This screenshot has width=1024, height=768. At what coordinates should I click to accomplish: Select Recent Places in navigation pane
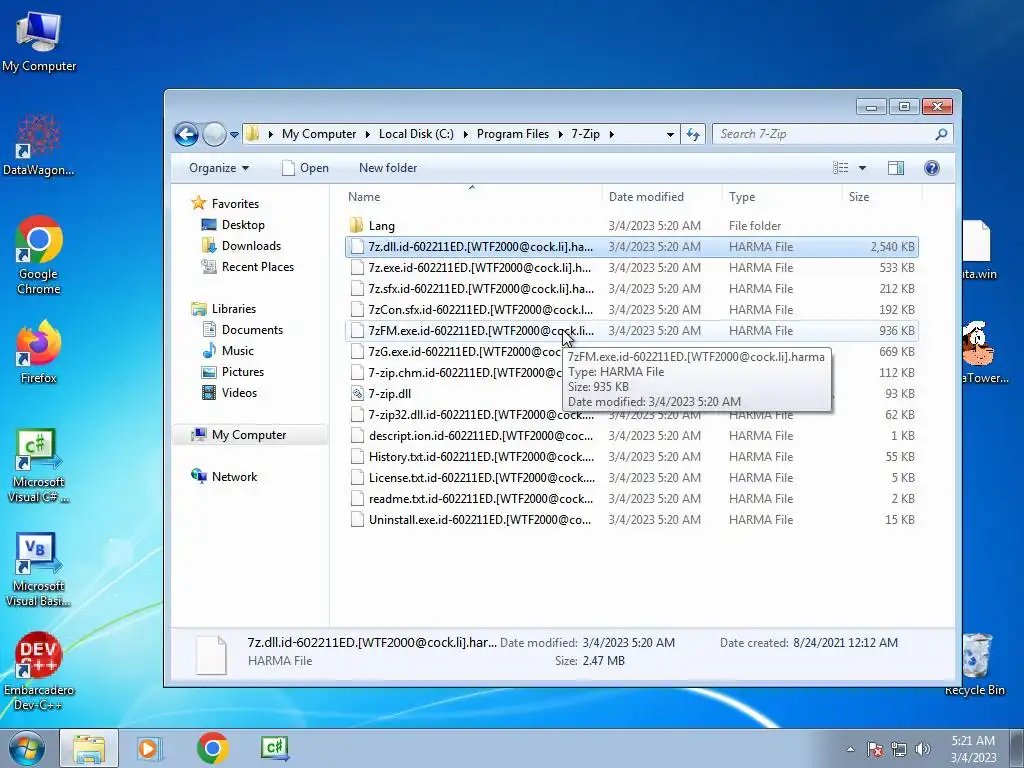point(248,266)
